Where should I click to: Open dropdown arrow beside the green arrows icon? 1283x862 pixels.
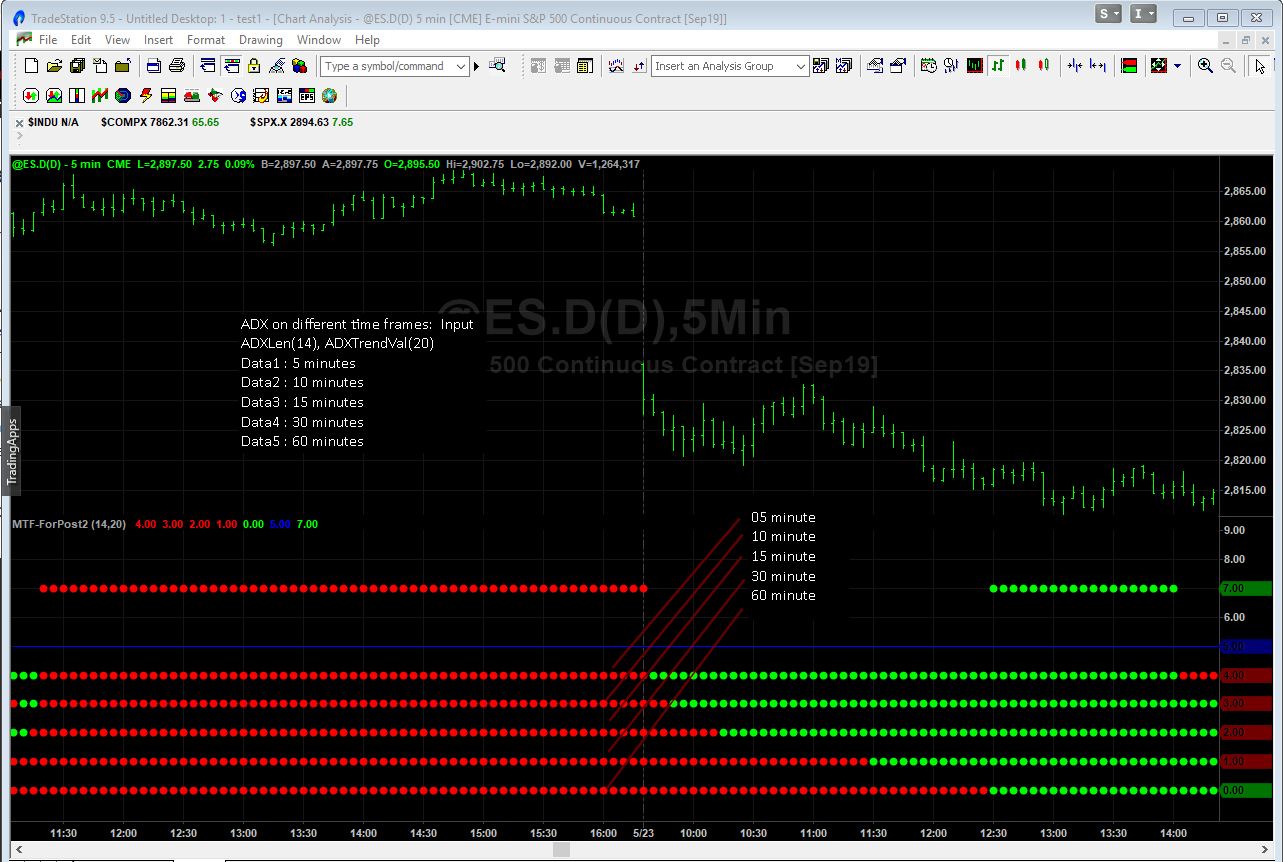coord(1177,66)
